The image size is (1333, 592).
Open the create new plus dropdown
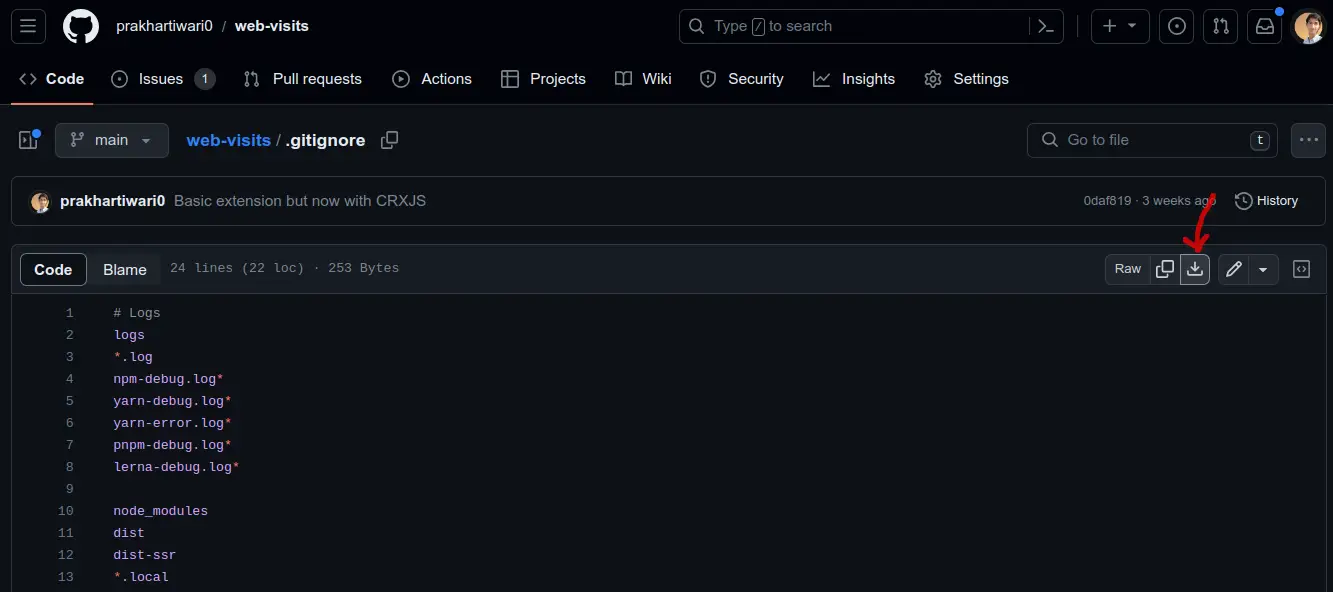(1120, 27)
